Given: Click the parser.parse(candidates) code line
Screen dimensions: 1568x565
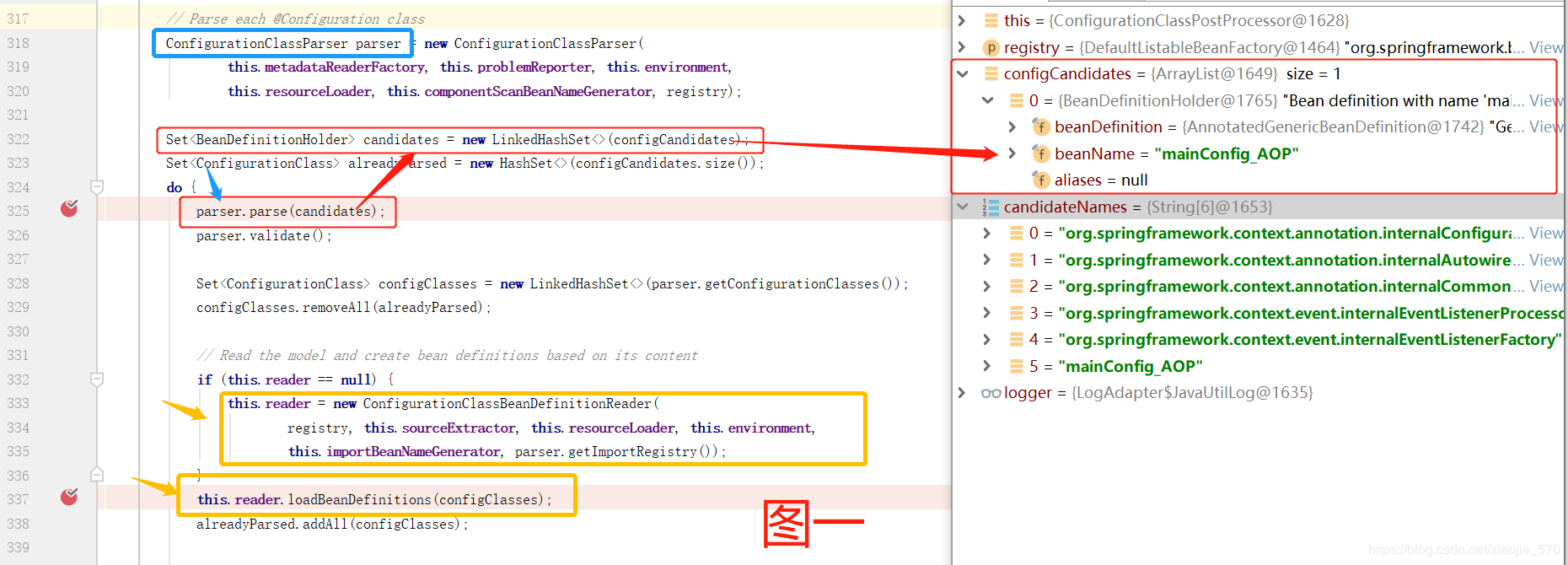Looking at the screenshot, I should click(290, 211).
